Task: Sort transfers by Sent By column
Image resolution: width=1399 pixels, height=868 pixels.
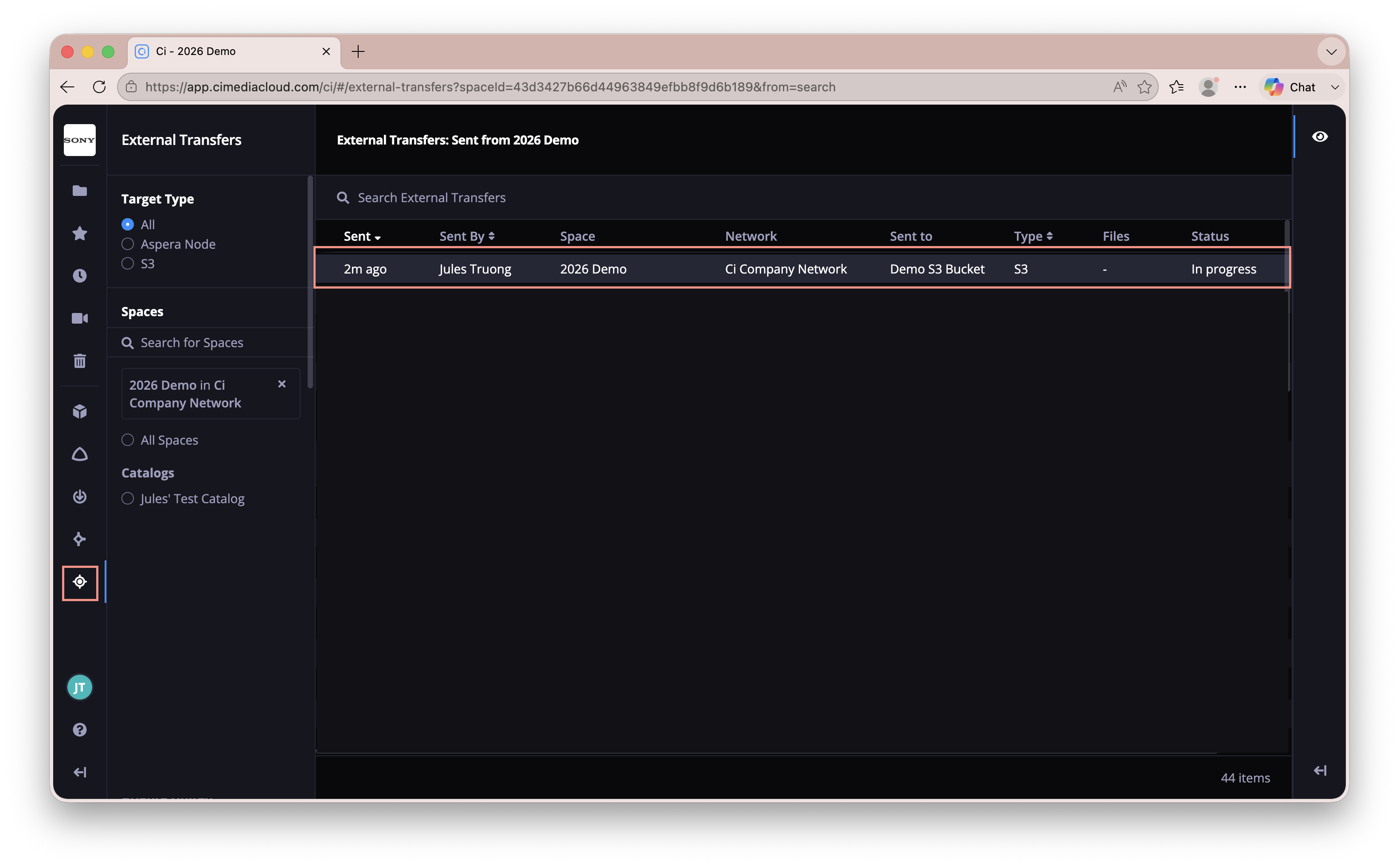Action: tap(467, 236)
